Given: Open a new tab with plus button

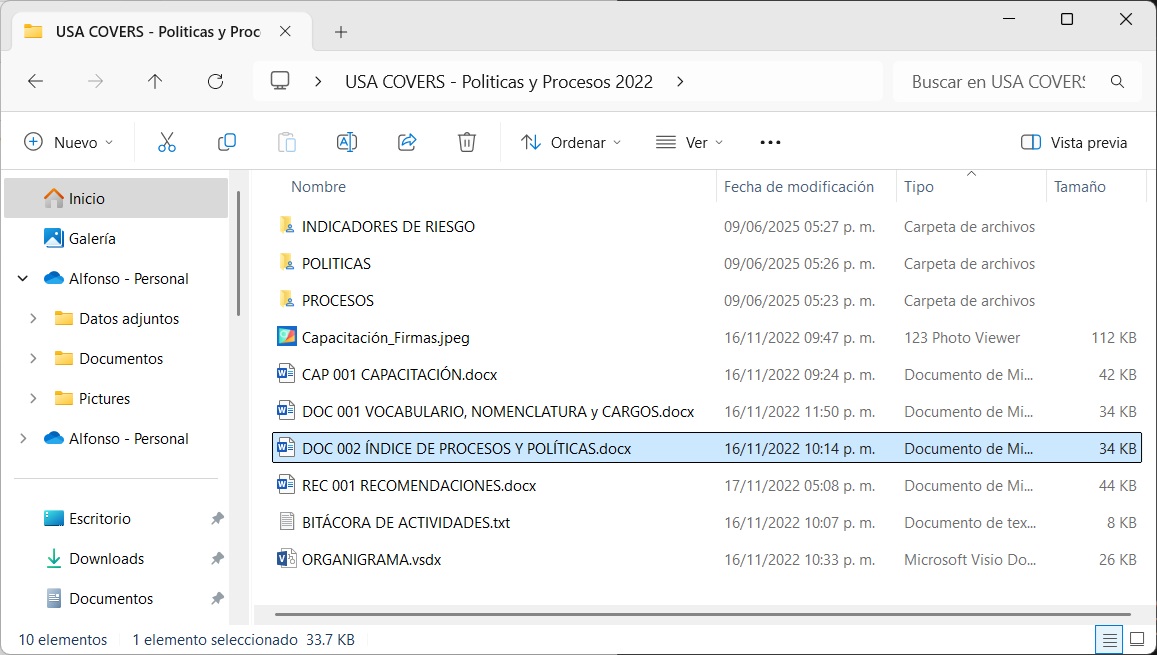Looking at the screenshot, I should pos(341,32).
